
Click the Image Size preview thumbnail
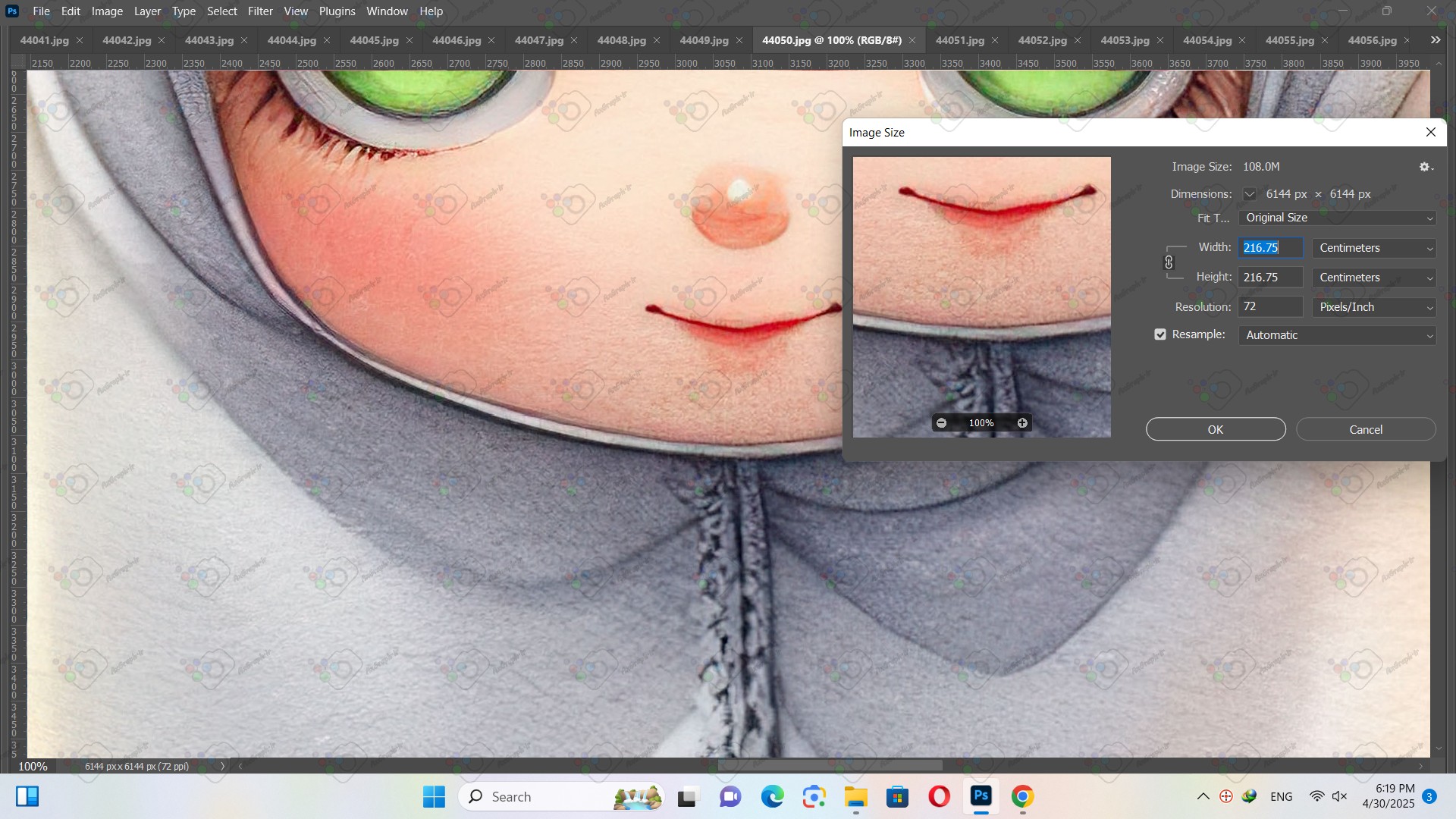pyautogui.click(x=981, y=297)
